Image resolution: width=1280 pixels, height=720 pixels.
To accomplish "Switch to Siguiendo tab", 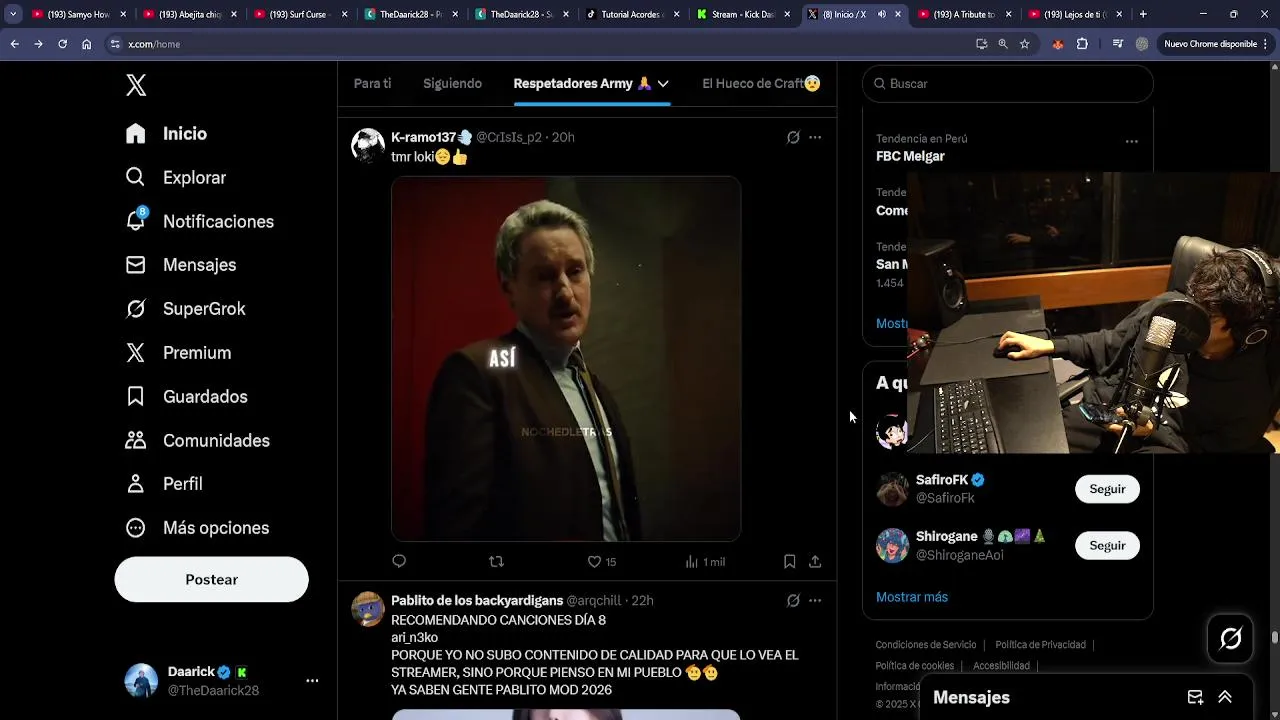I will [452, 84].
